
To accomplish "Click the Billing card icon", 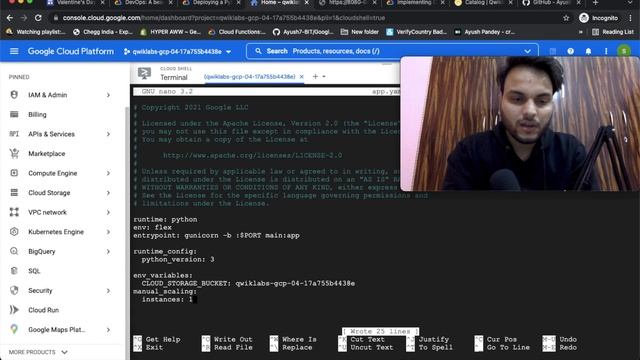I will pos(14,114).
